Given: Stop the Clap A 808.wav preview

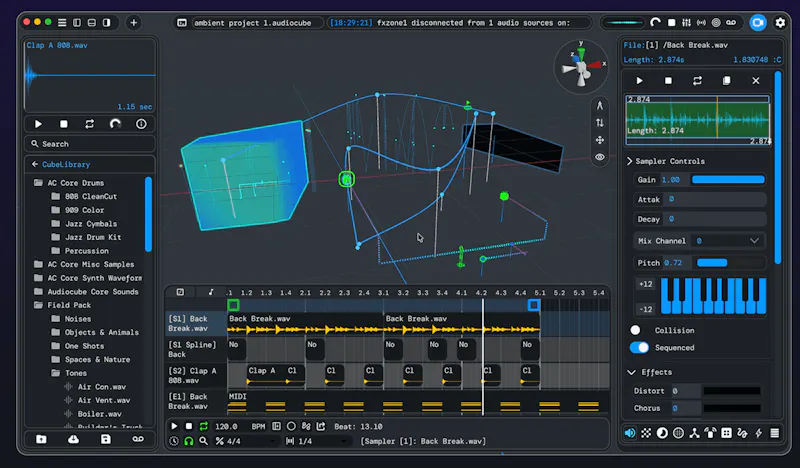Looking at the screenshot, I should click(64, 124).
